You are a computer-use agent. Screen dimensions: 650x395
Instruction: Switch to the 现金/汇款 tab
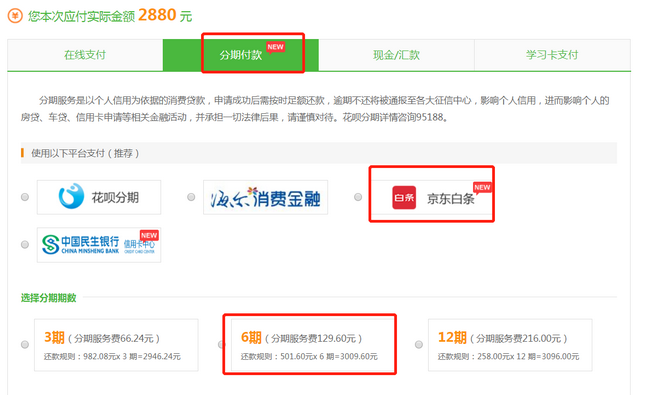pos(396,55)
